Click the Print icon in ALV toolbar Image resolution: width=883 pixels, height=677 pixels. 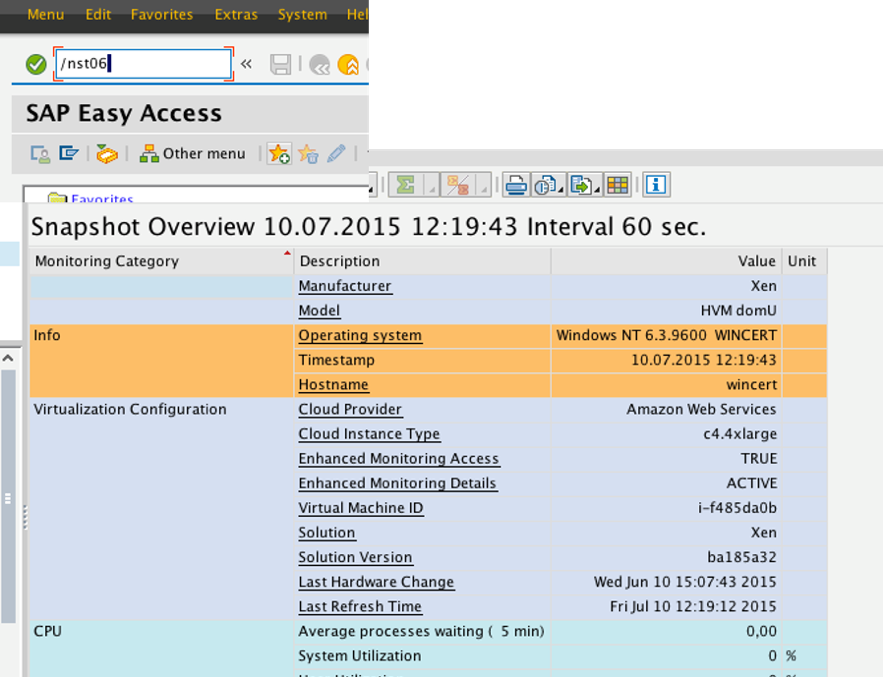[x=516, y=185]
